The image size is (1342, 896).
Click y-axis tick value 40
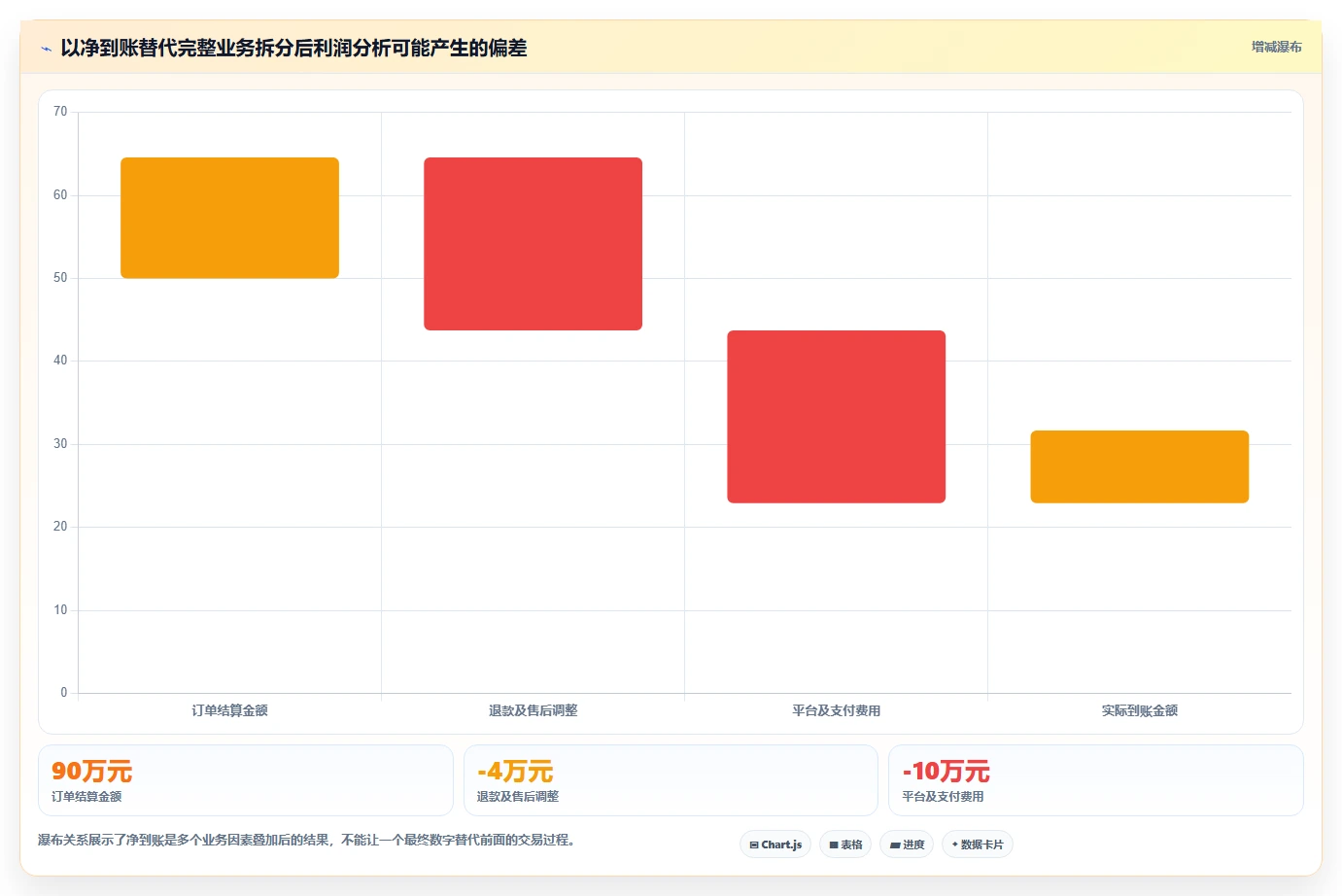[60, 361]
